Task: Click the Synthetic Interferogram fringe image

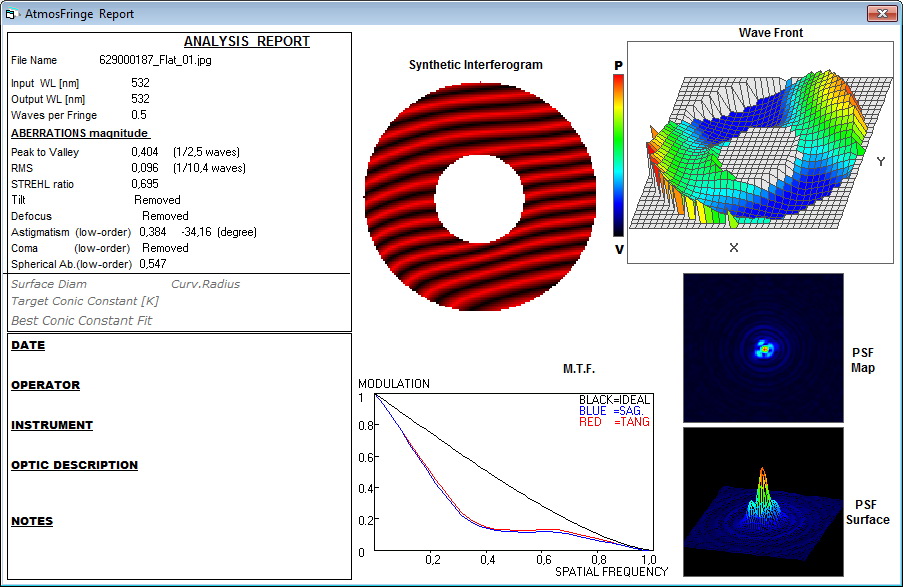Action: [x=480, y=196]
